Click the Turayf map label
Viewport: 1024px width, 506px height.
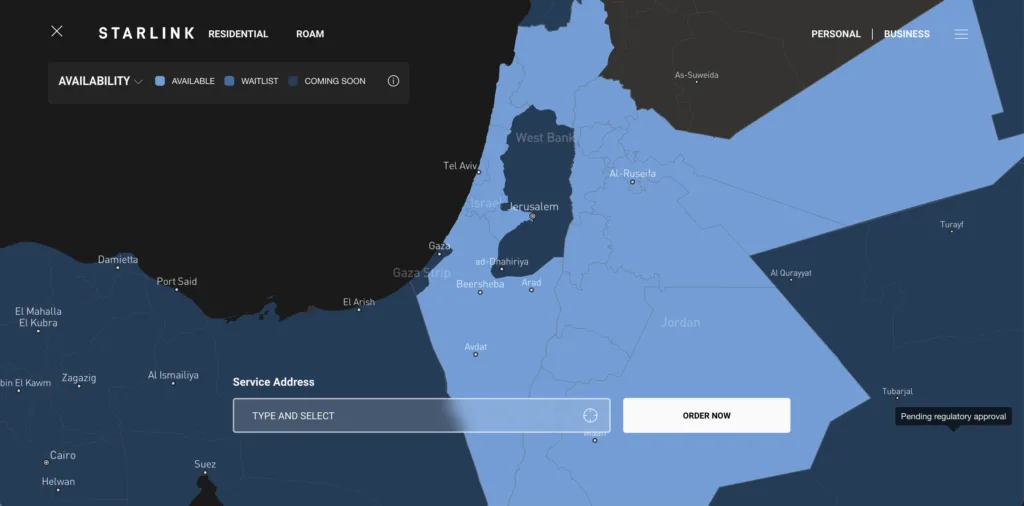coord(952,225)
